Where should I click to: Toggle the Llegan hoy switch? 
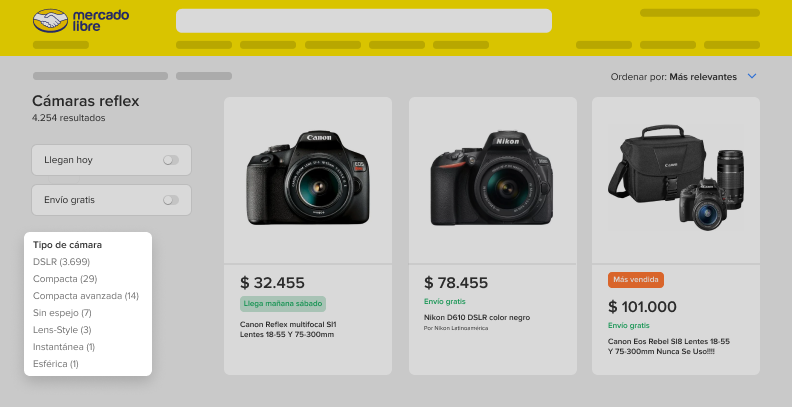click(171, 160)
